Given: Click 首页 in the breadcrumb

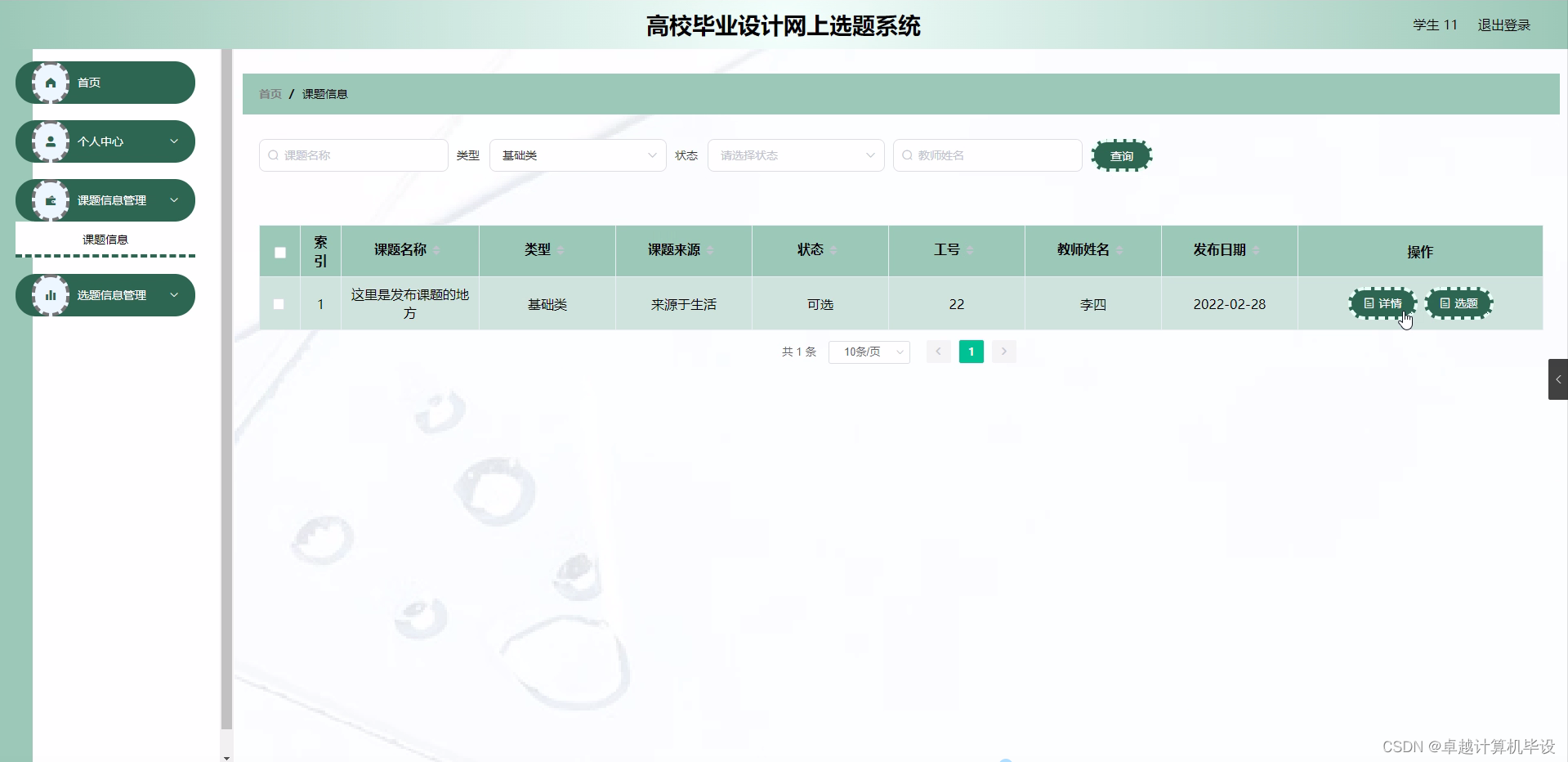Looking at the screenshot, I should click(x=270, y=93).
